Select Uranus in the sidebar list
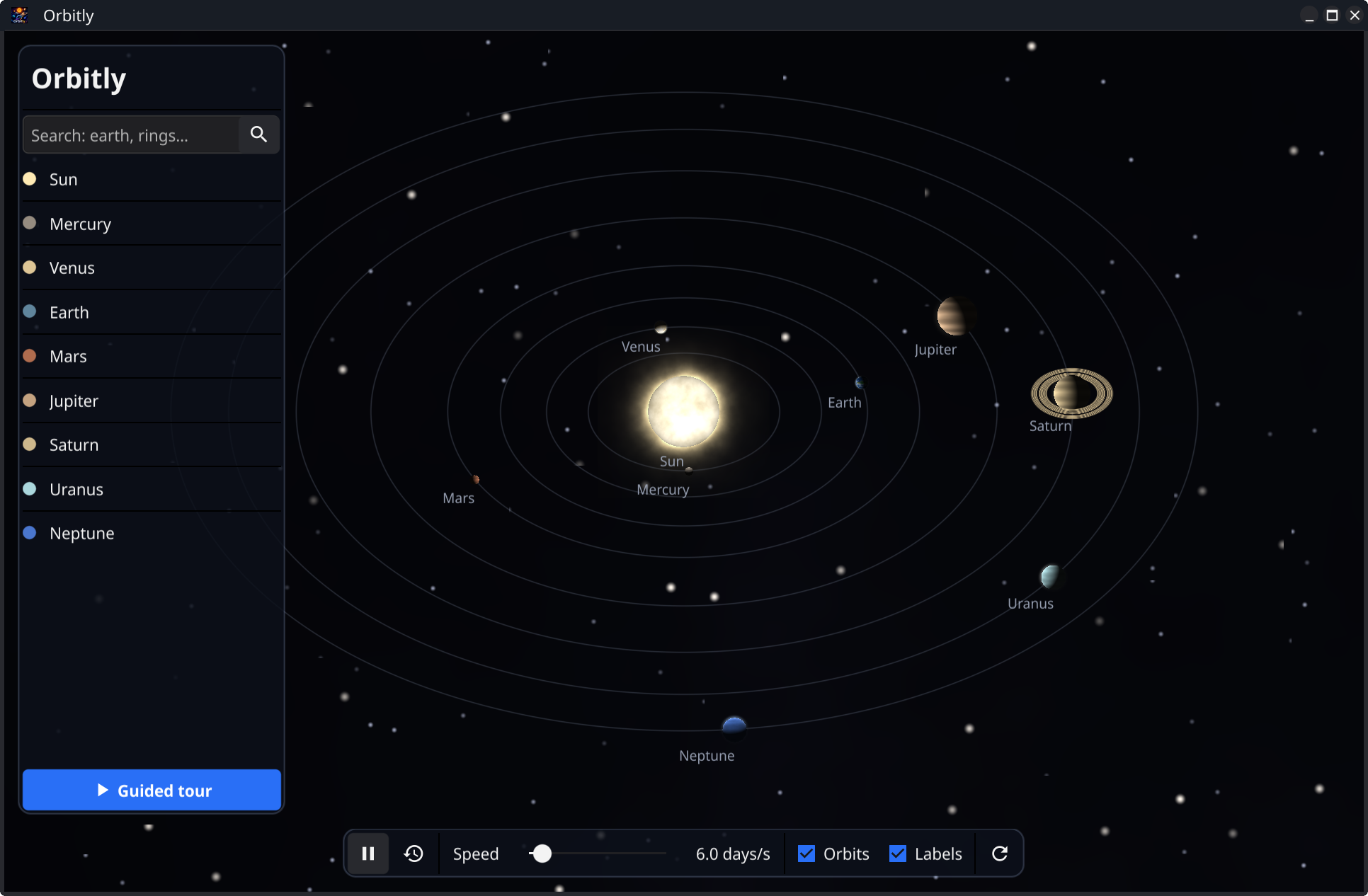The height and width of the screenshot is (896, 1368). pyautogui.click(x=152, y=489)
